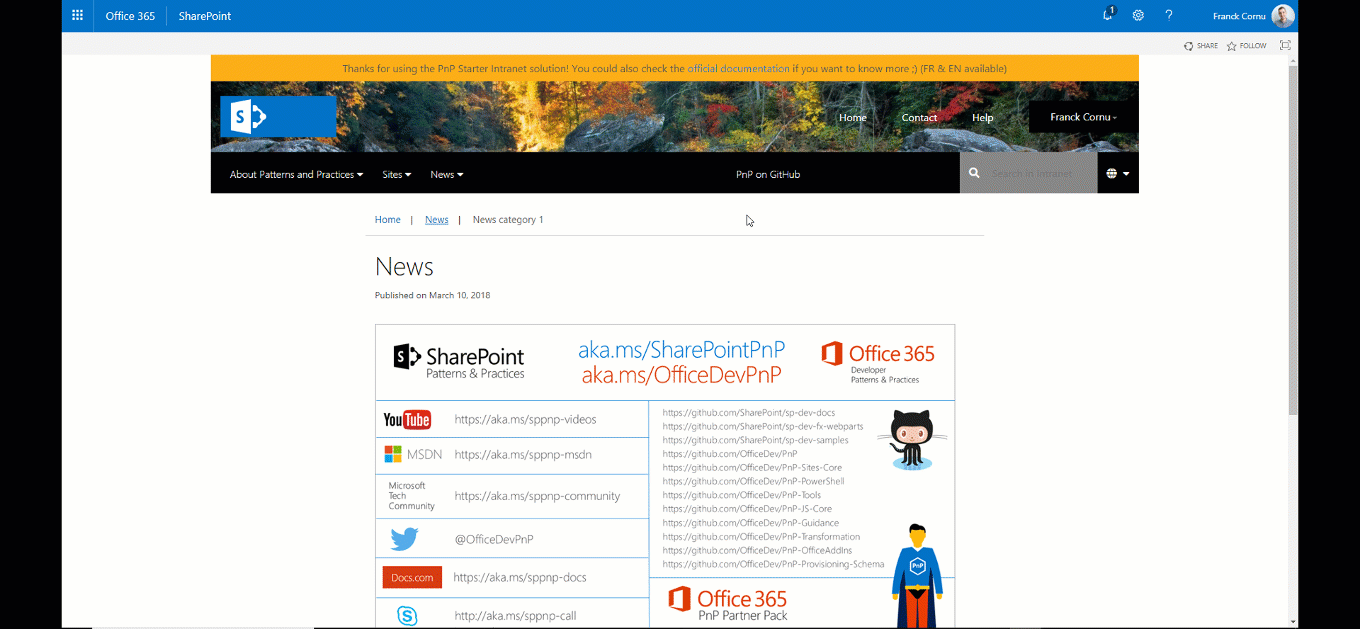The image size is (1360, 629).
Task: Expand the Sites navigation menu
Action: point(396,174)
